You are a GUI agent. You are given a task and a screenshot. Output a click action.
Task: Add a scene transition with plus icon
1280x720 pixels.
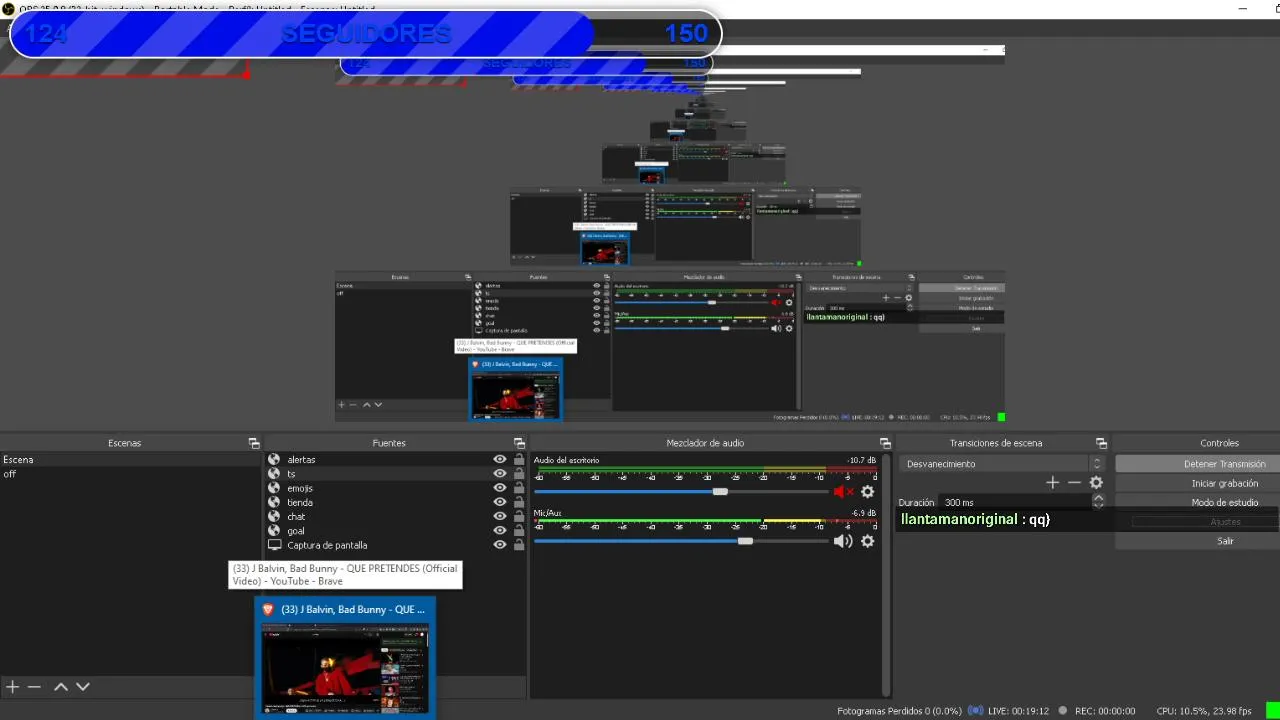point(1052,483)
